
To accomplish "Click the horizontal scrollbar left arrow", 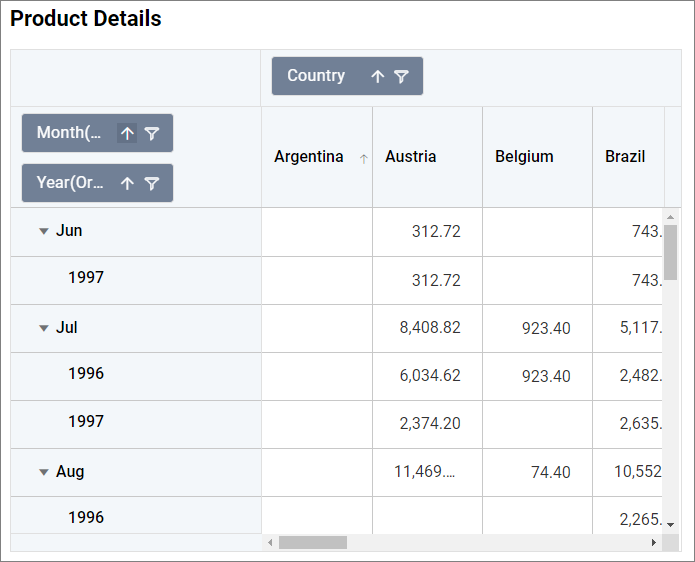I will [x=269, y=542].
